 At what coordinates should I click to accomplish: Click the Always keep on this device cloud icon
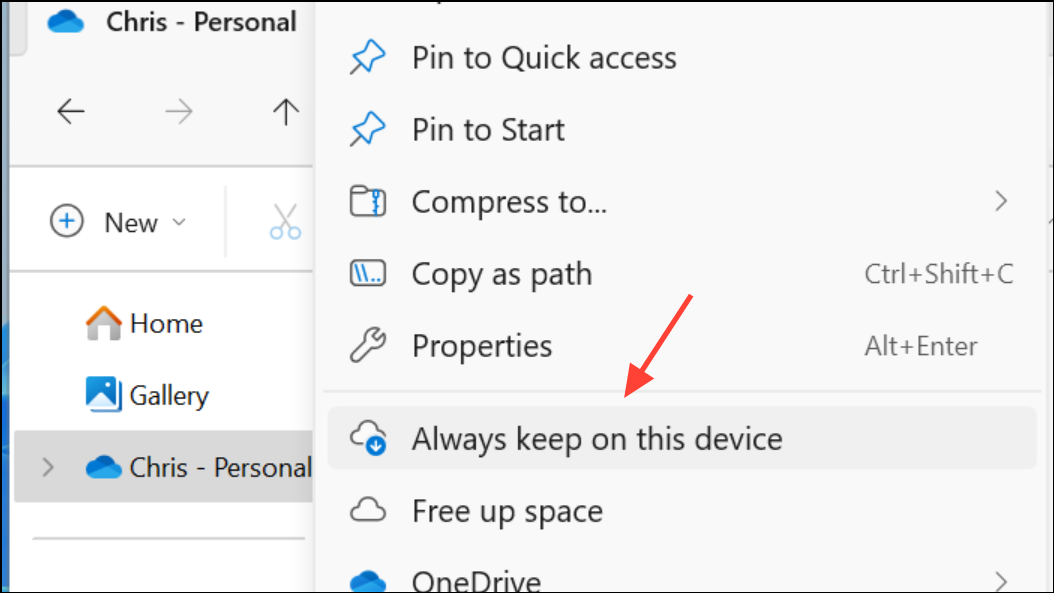pyautogui.click(x=367, y=438)
